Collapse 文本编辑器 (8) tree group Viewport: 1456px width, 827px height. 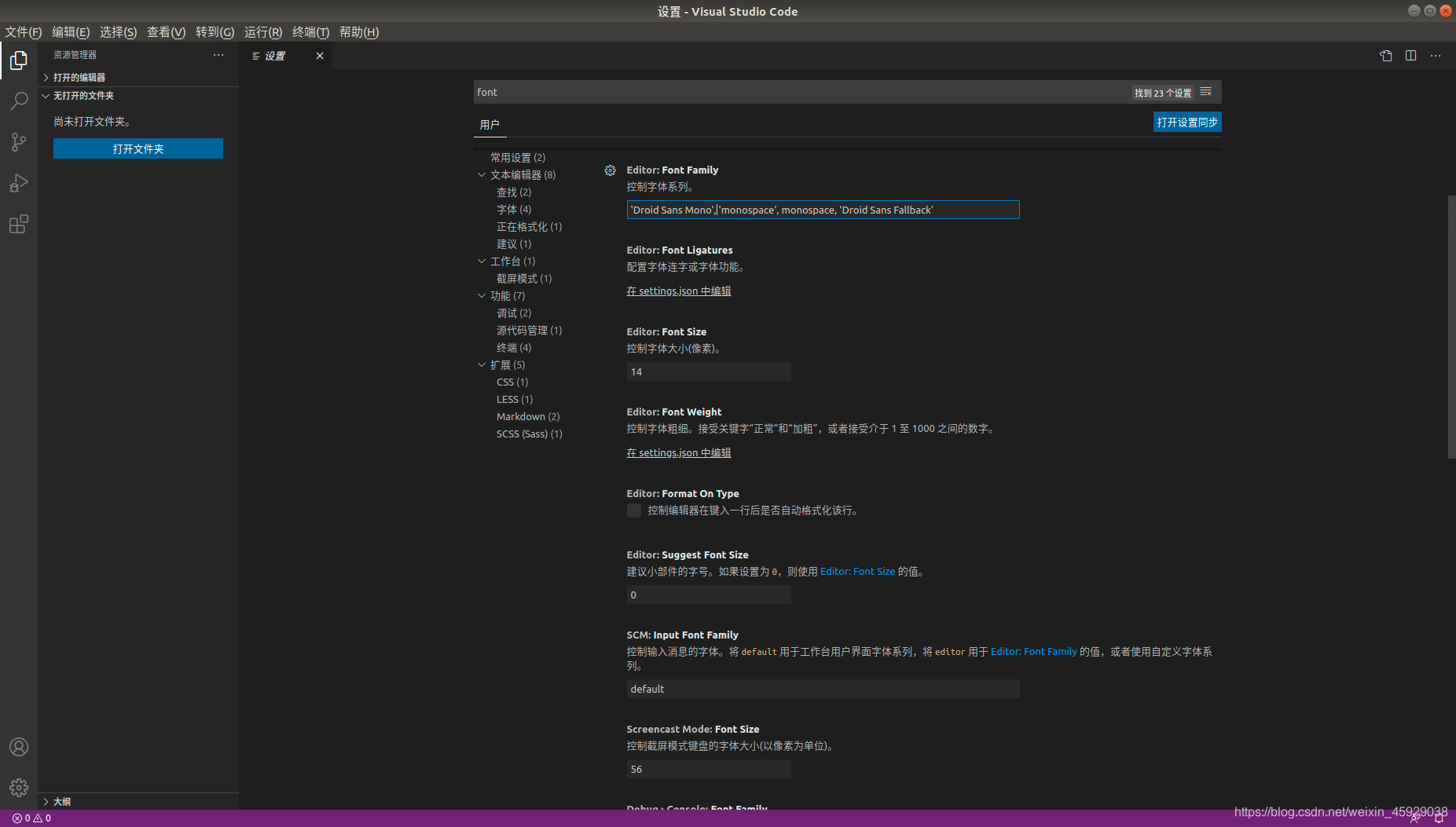point(482,175)
